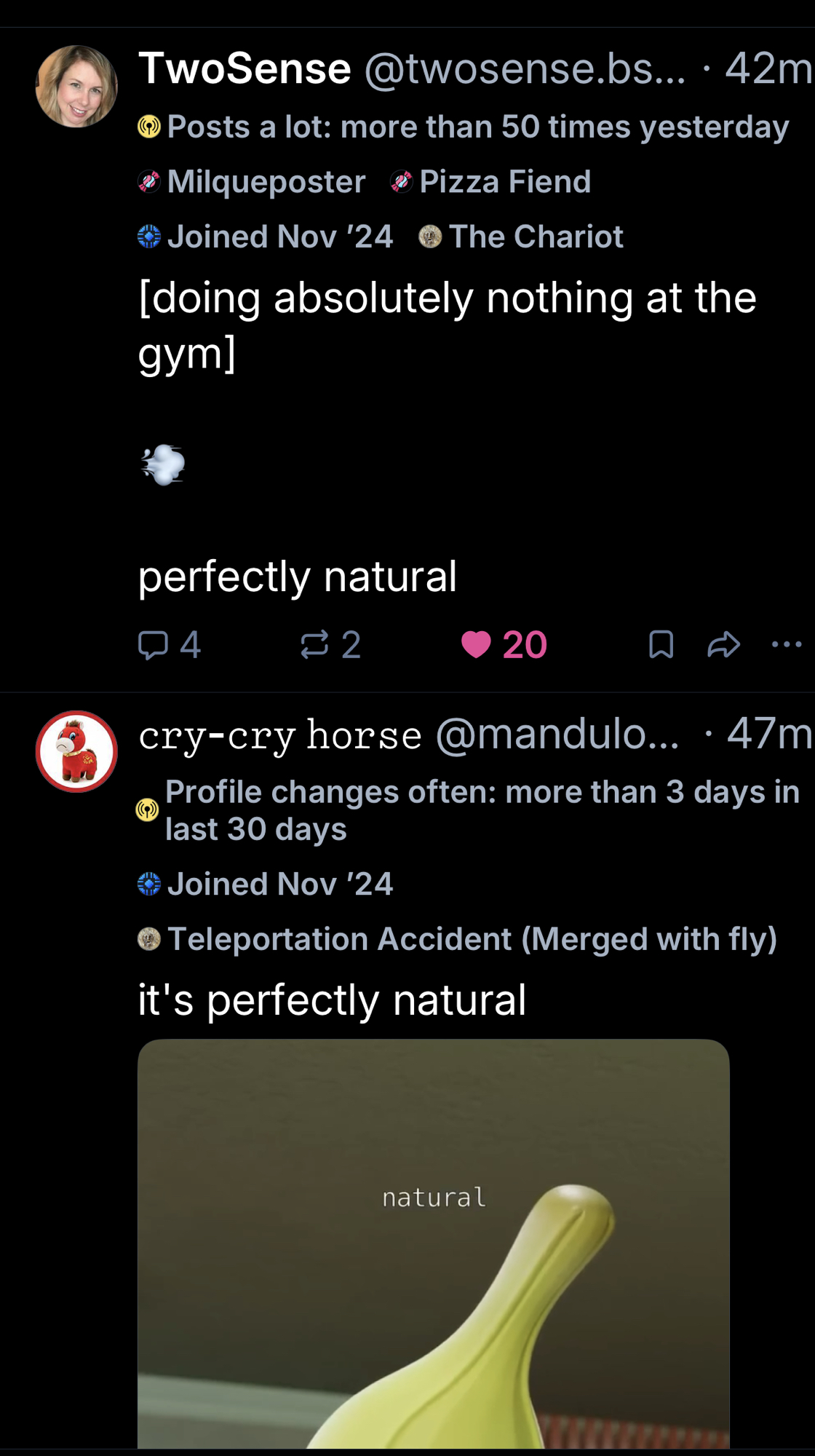Share TwoSense's post with arrow icon
Screen dimensions: 815x1456
(723, 645)
